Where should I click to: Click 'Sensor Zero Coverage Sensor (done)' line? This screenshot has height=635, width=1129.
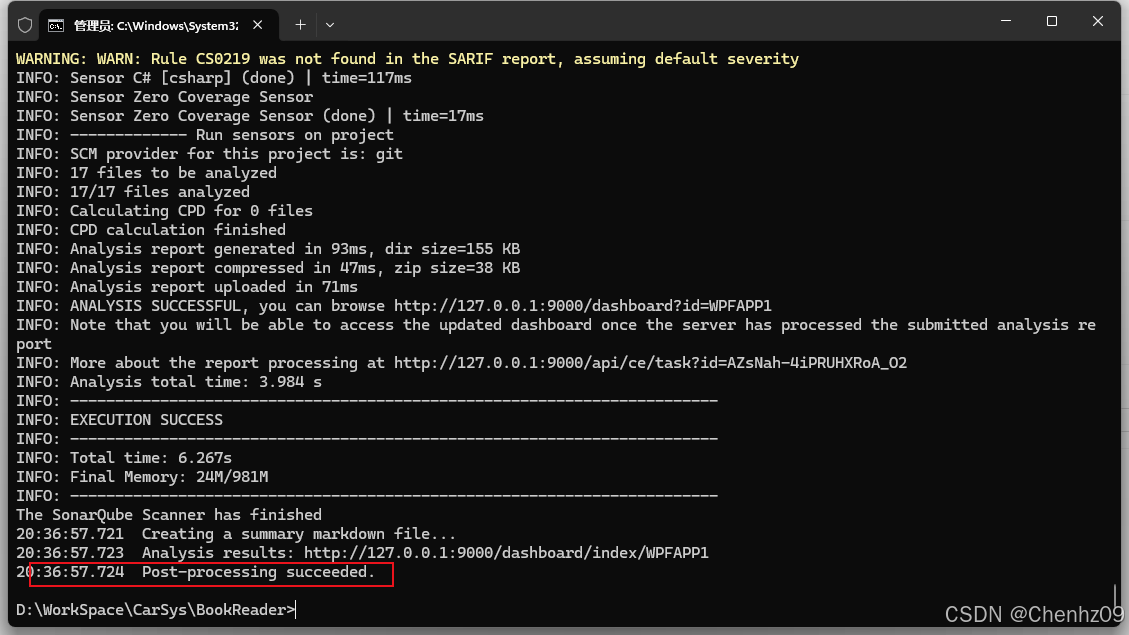pyautogui.click(x=250, y=116)
